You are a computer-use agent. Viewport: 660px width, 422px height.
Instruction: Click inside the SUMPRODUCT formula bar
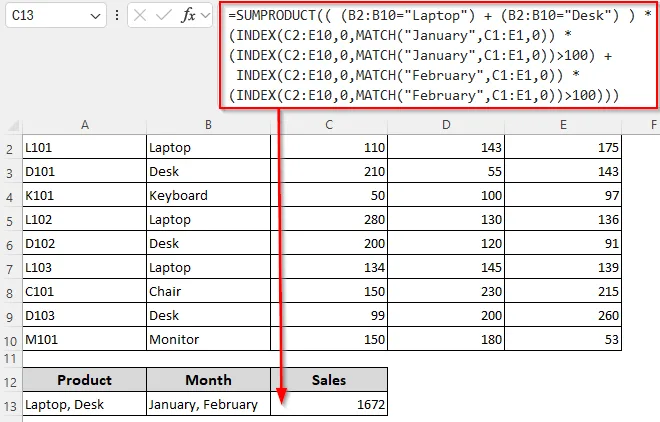pyautogui.click(x=439, y=55)
